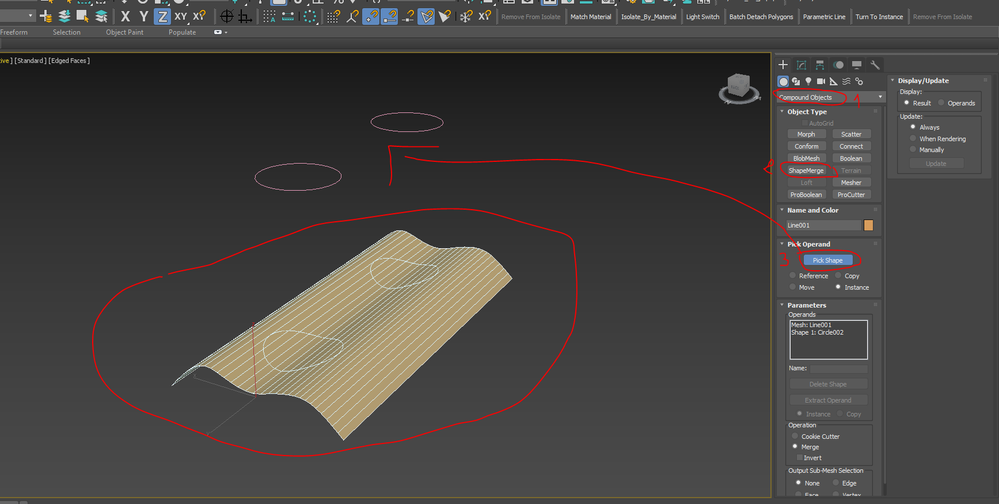Click the Boolean object type button
Image resolution: width=999 pixels, height=504 pixels.
click(x=851, y=159)
